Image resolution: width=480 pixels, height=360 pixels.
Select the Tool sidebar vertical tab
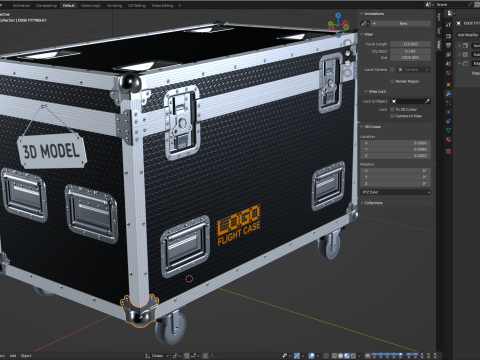[x=439, y=30]
